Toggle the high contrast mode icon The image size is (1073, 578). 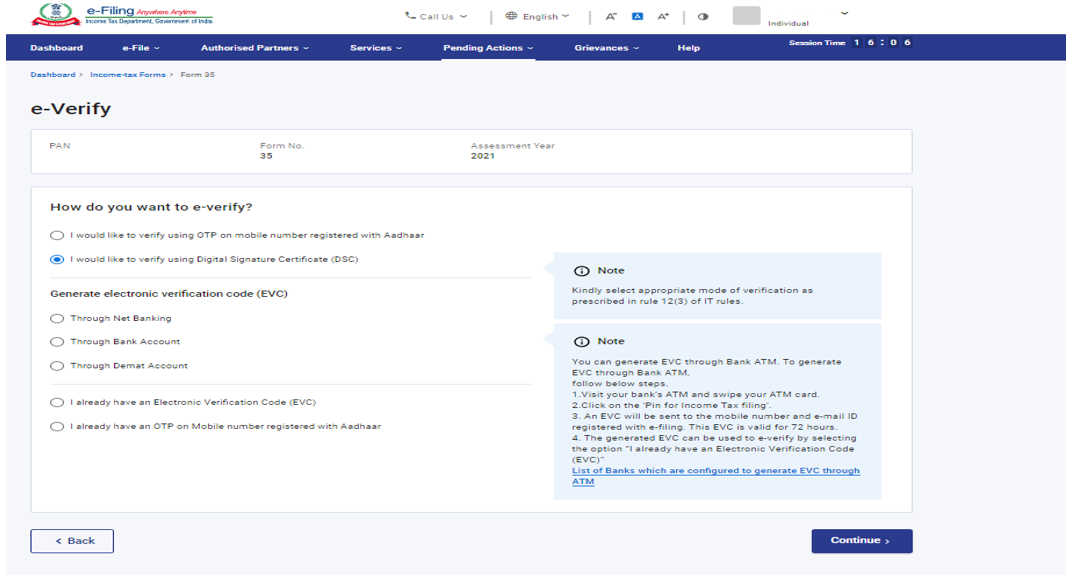703,17
